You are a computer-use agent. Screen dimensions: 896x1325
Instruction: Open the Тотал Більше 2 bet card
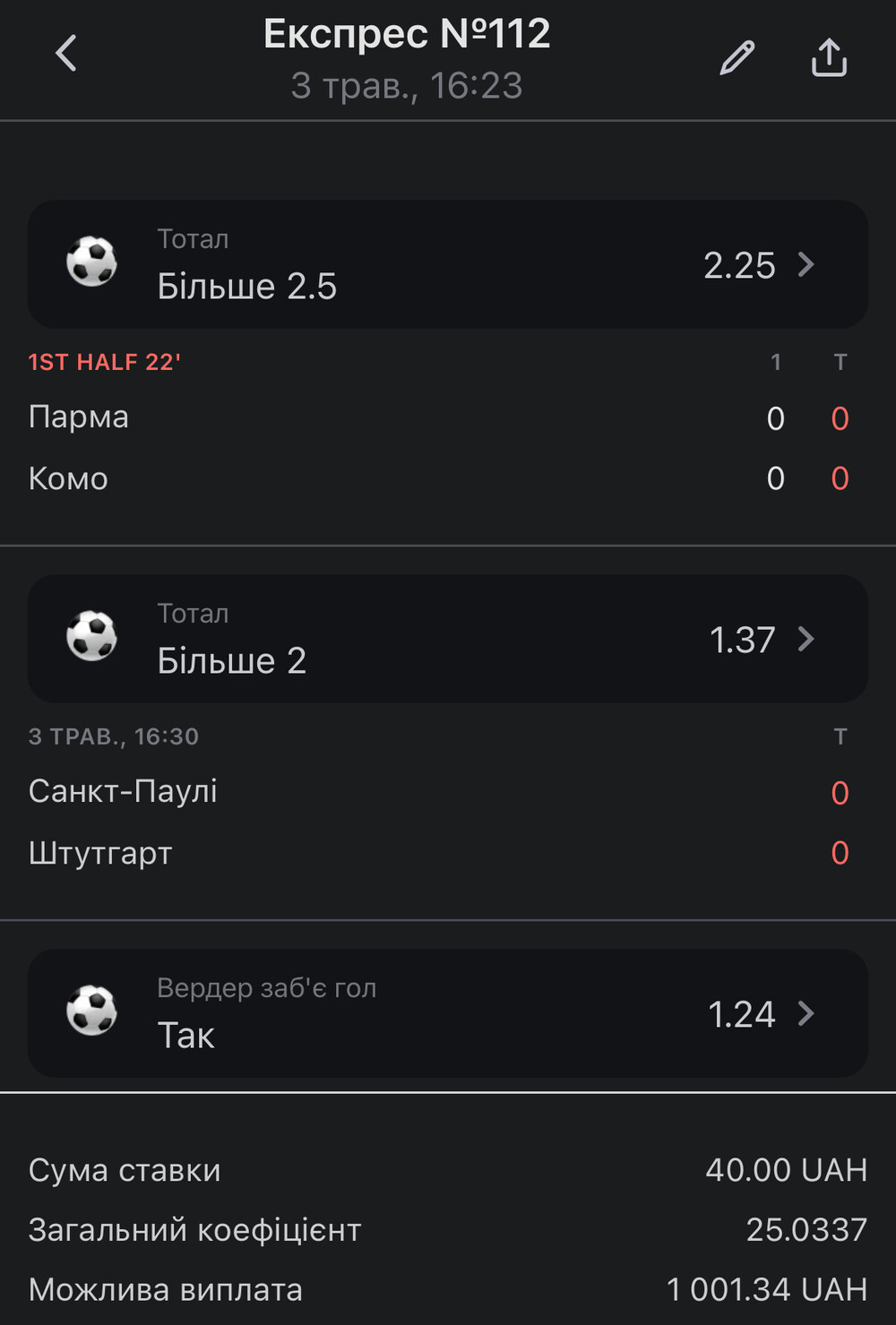tap(448, 638)
